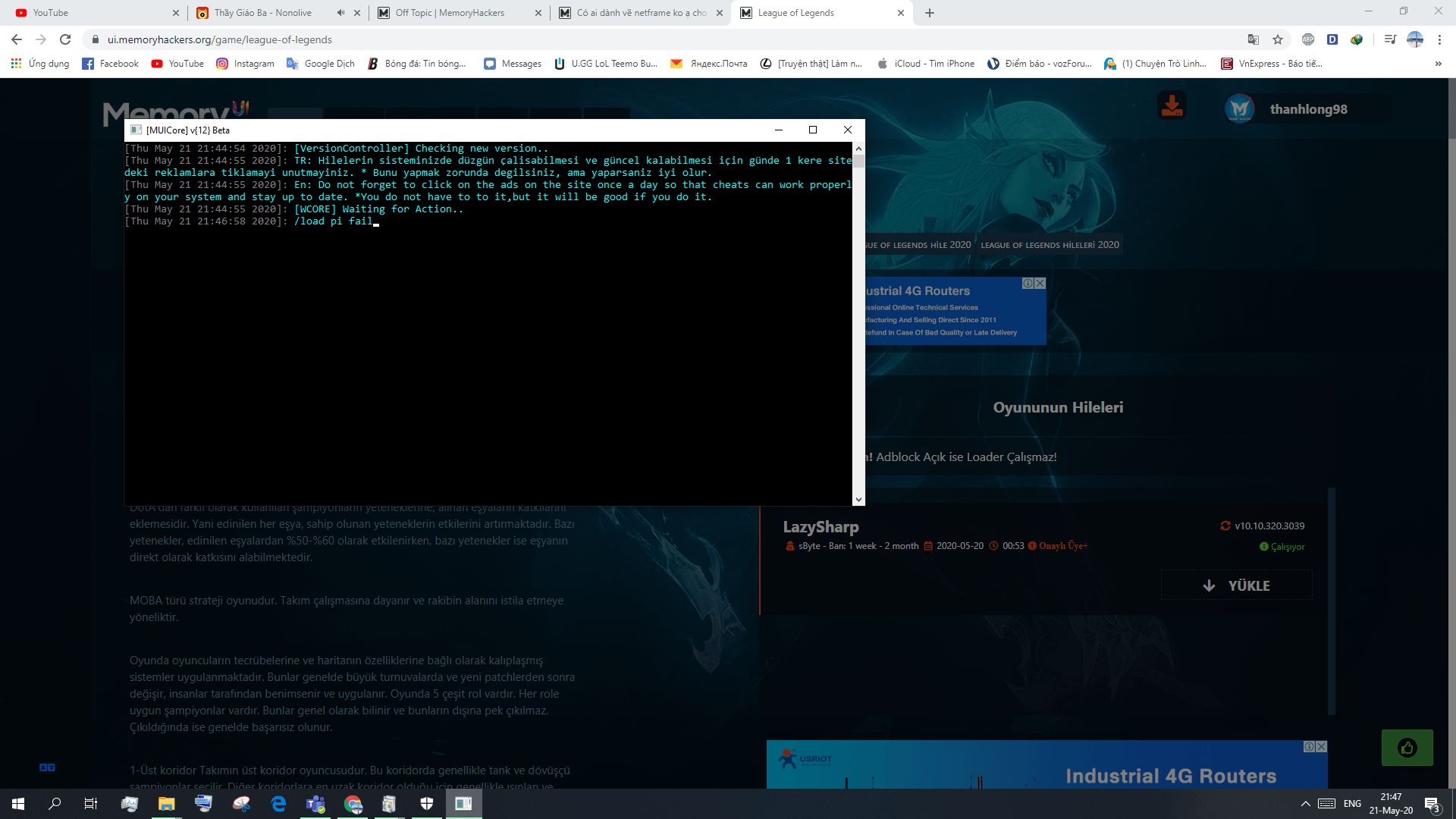Click the touch keyboard icon in the system tray
The width and height of the screenshot is (1456, 819).
point(1327,804)
